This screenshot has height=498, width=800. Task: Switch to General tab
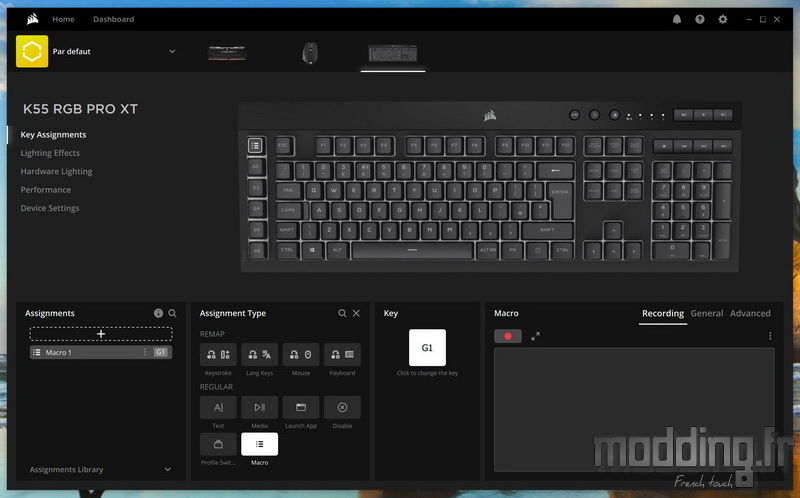coord(707,313)
